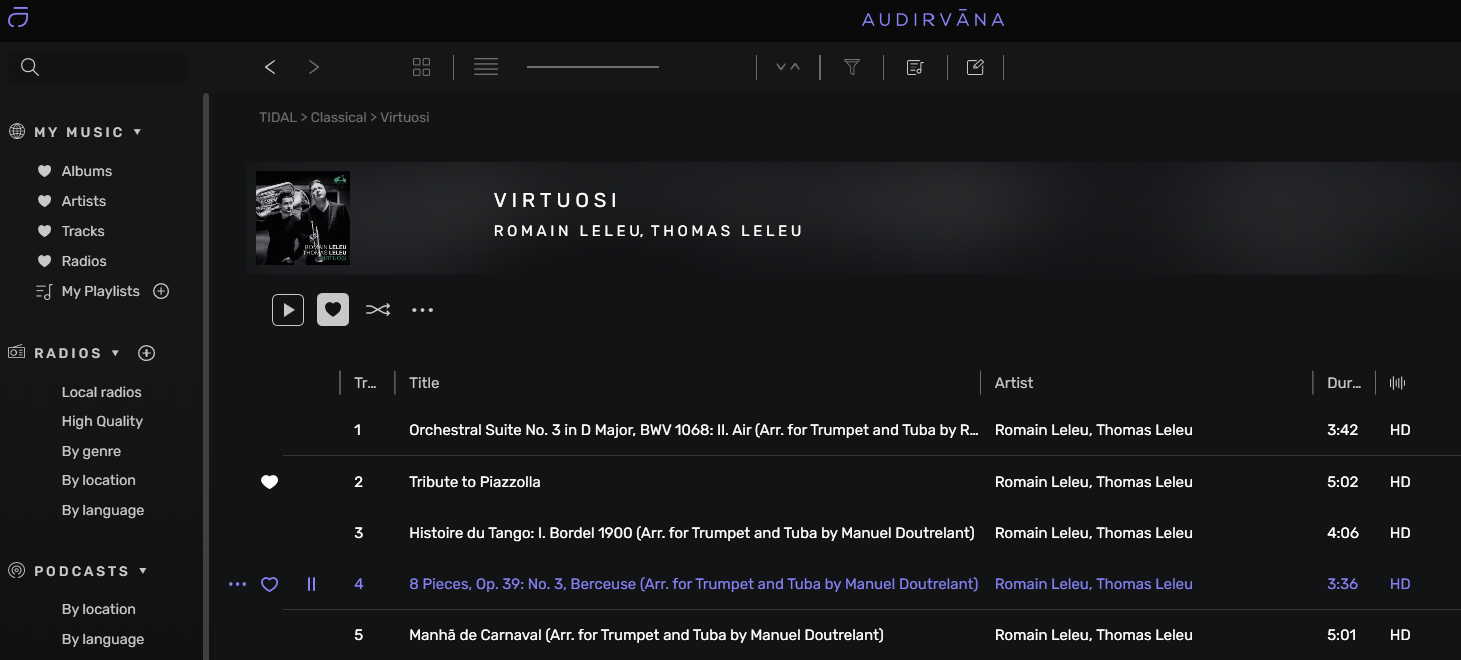Click the RADIOS section radio icon
The width and height of the screenshot is (1461, 660).
(17, 352)
